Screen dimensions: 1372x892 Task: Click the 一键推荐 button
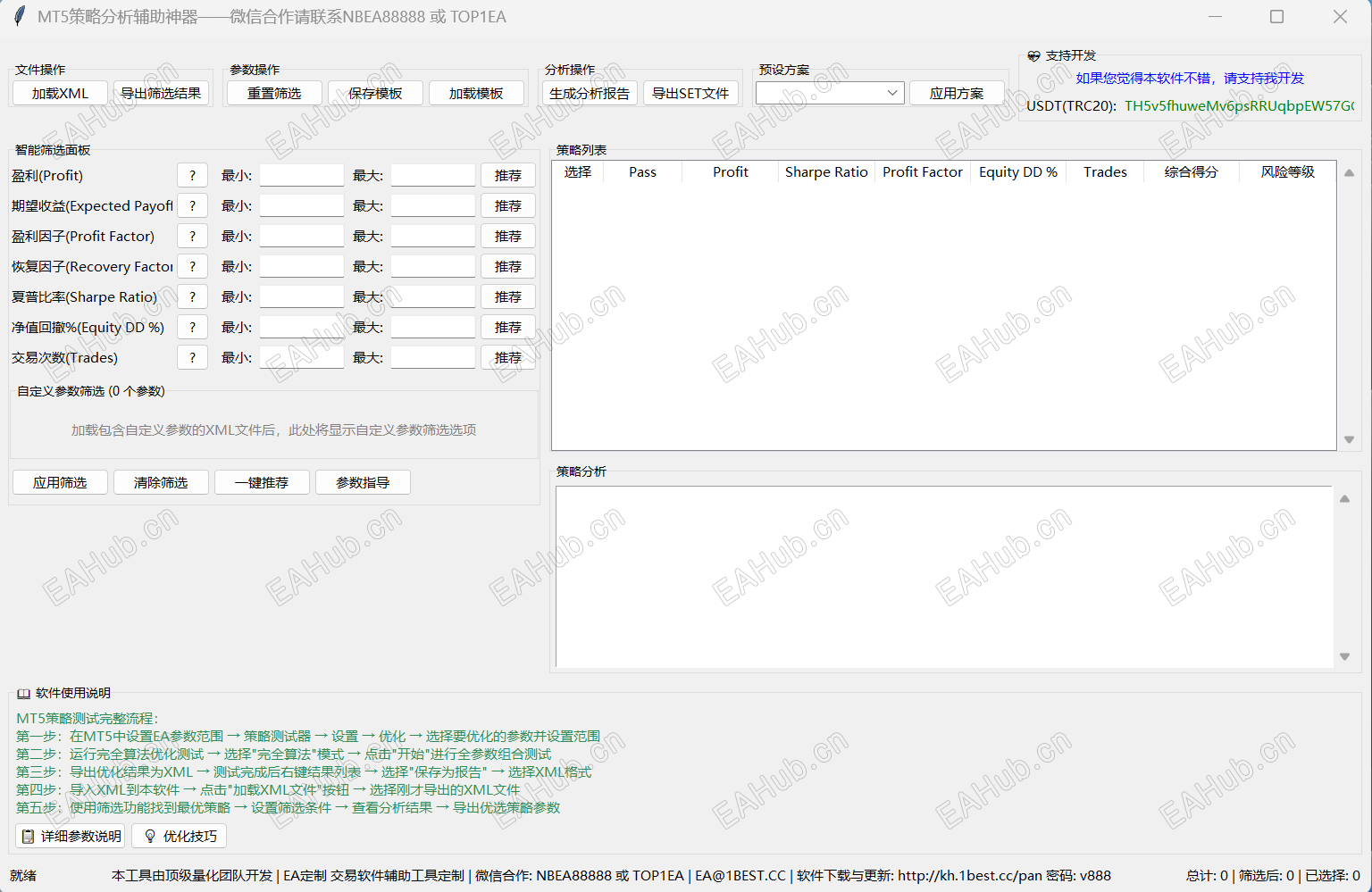(x=262, y=483)
